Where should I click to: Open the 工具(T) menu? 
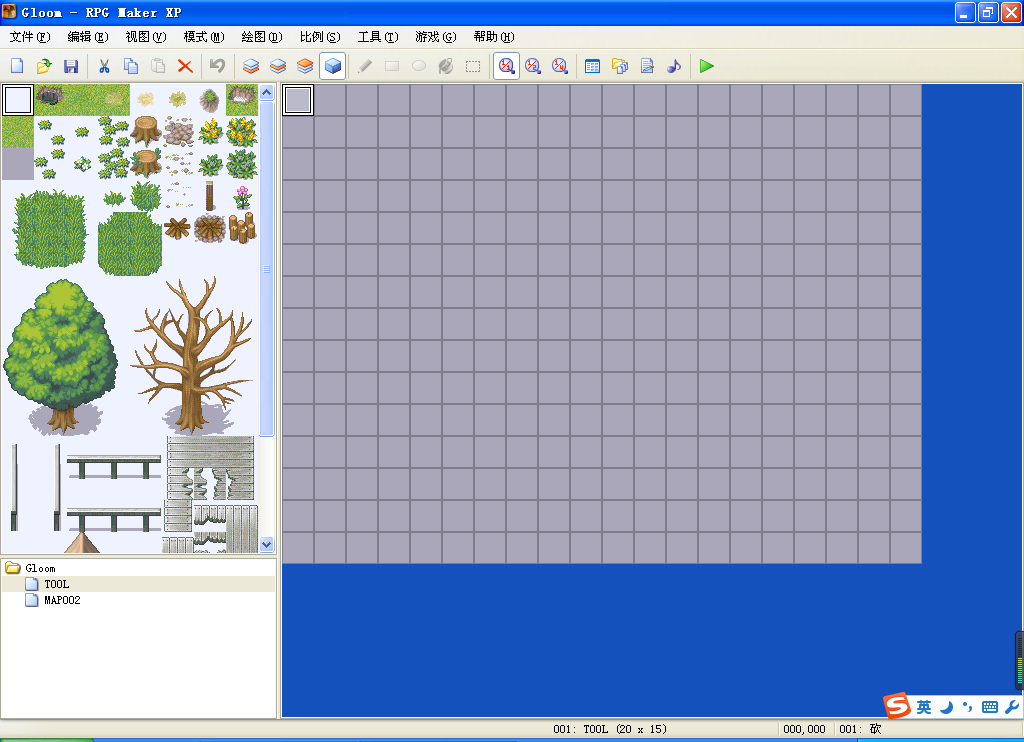pyautogui.click(x=378, y=37)
